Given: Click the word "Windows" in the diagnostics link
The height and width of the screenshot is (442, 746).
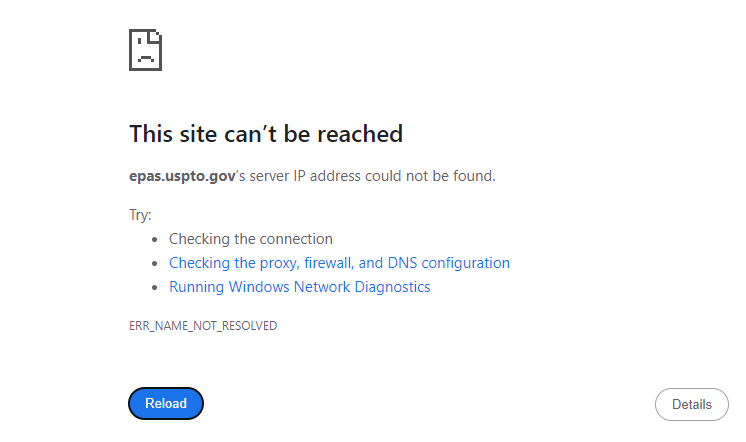Looking at the screenshot, I should point(259,287).
